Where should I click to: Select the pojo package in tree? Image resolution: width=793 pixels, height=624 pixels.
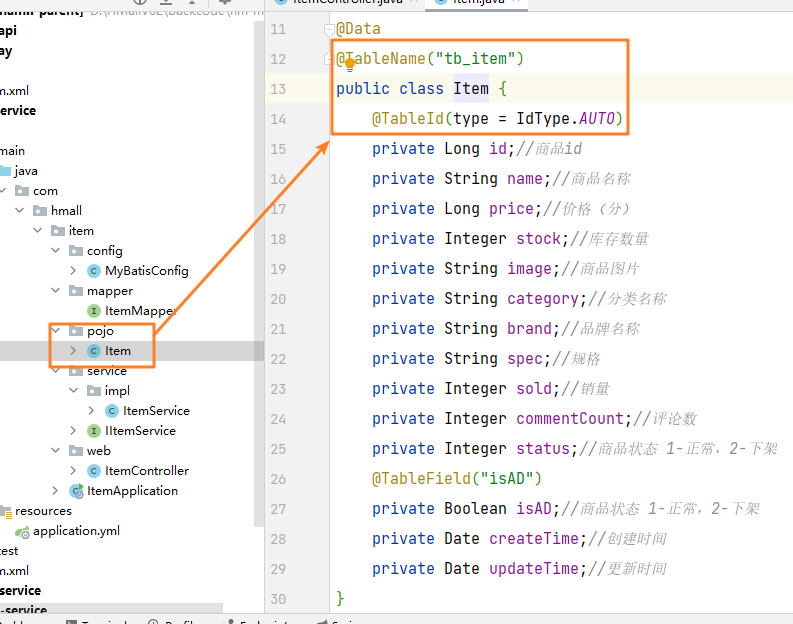[x=100, y=331]
